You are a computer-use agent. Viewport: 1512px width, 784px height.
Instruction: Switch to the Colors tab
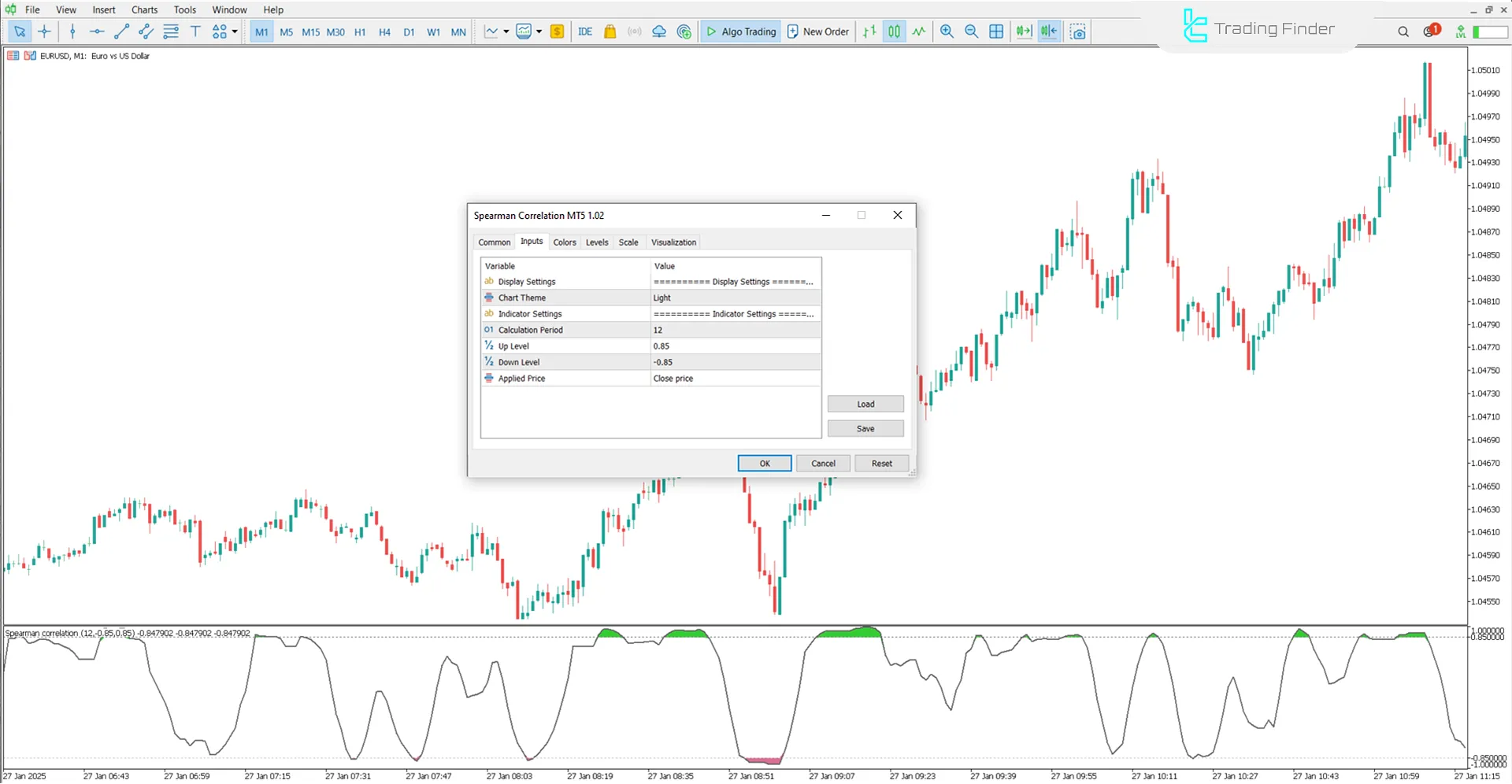click(x=564, y=242)
